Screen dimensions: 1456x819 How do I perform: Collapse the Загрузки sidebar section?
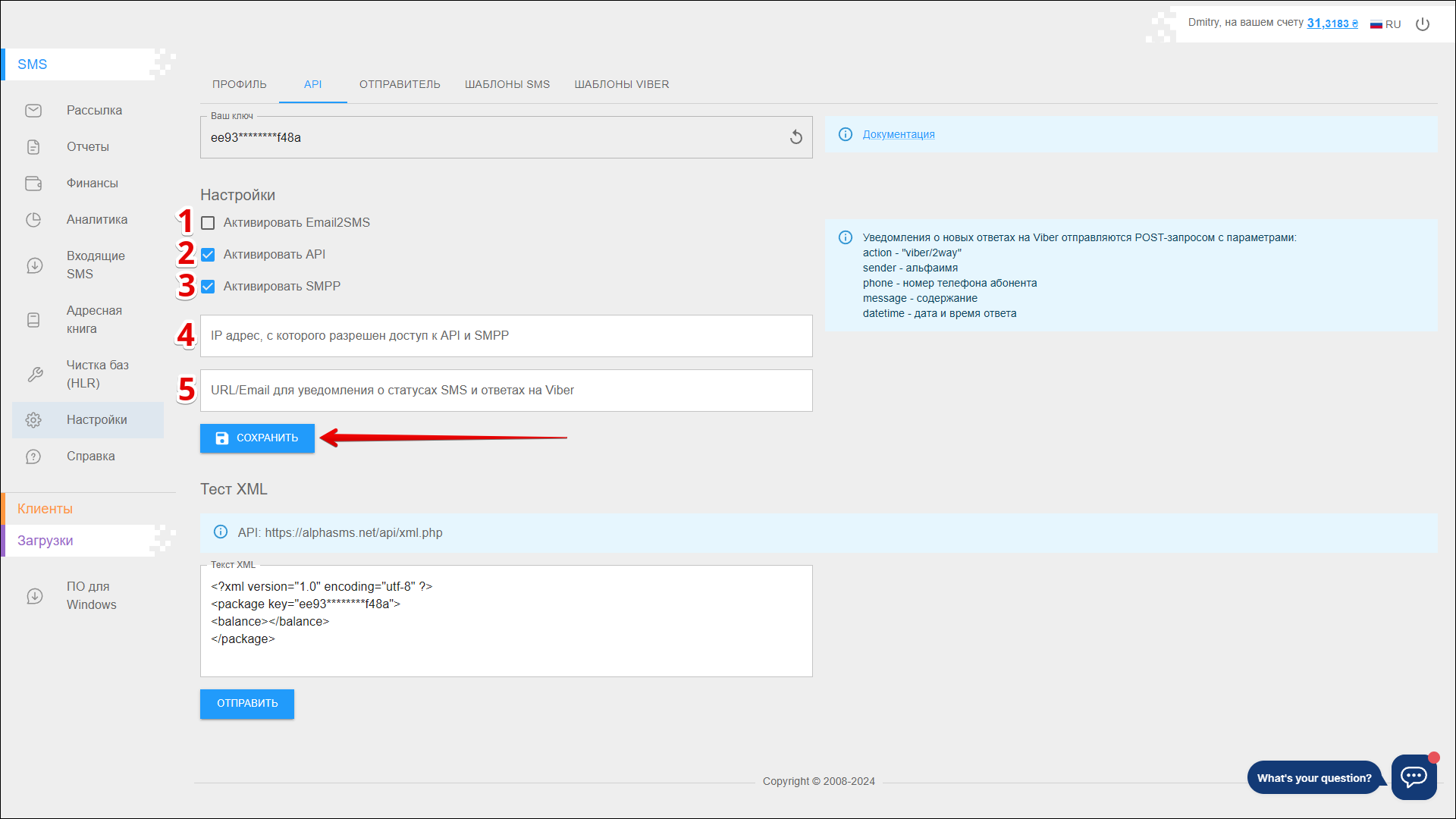coord(45,541)
